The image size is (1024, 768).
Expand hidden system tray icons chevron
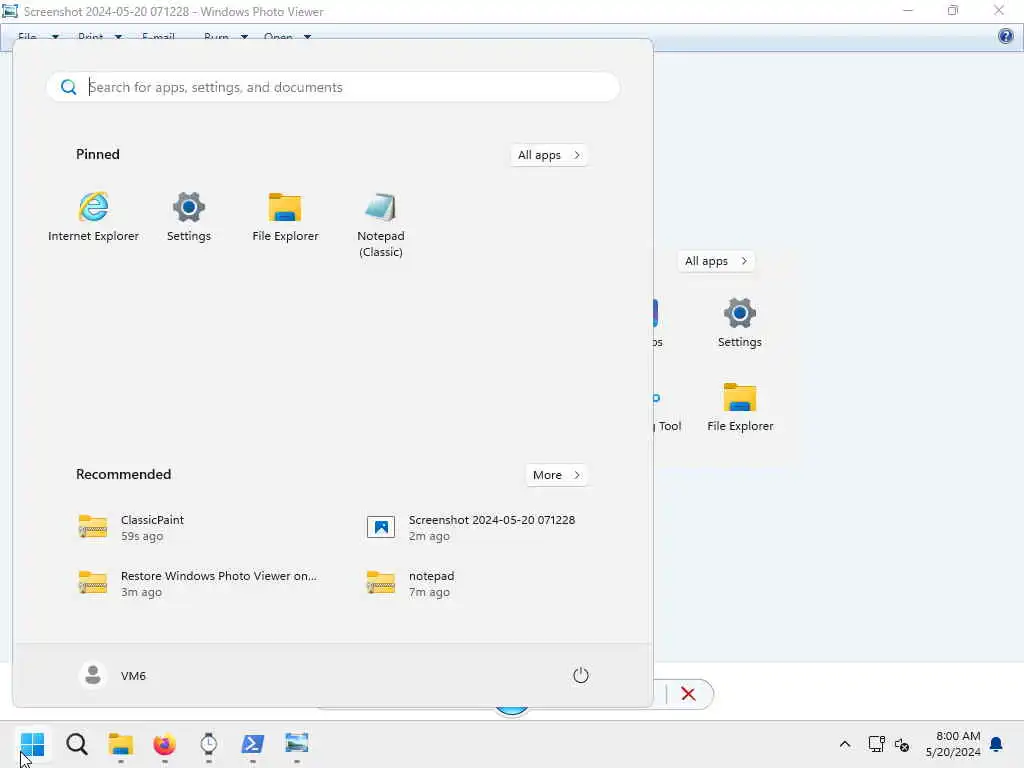tap(844, 744)
